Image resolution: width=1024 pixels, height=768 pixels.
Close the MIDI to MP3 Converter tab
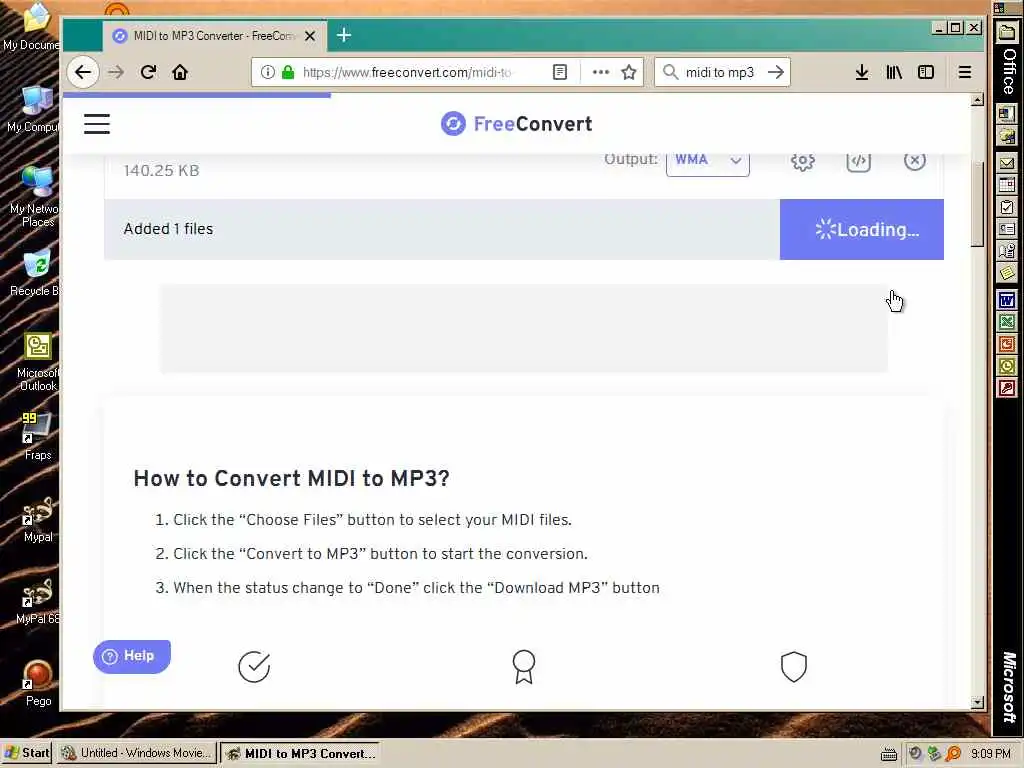coord(310,36)
